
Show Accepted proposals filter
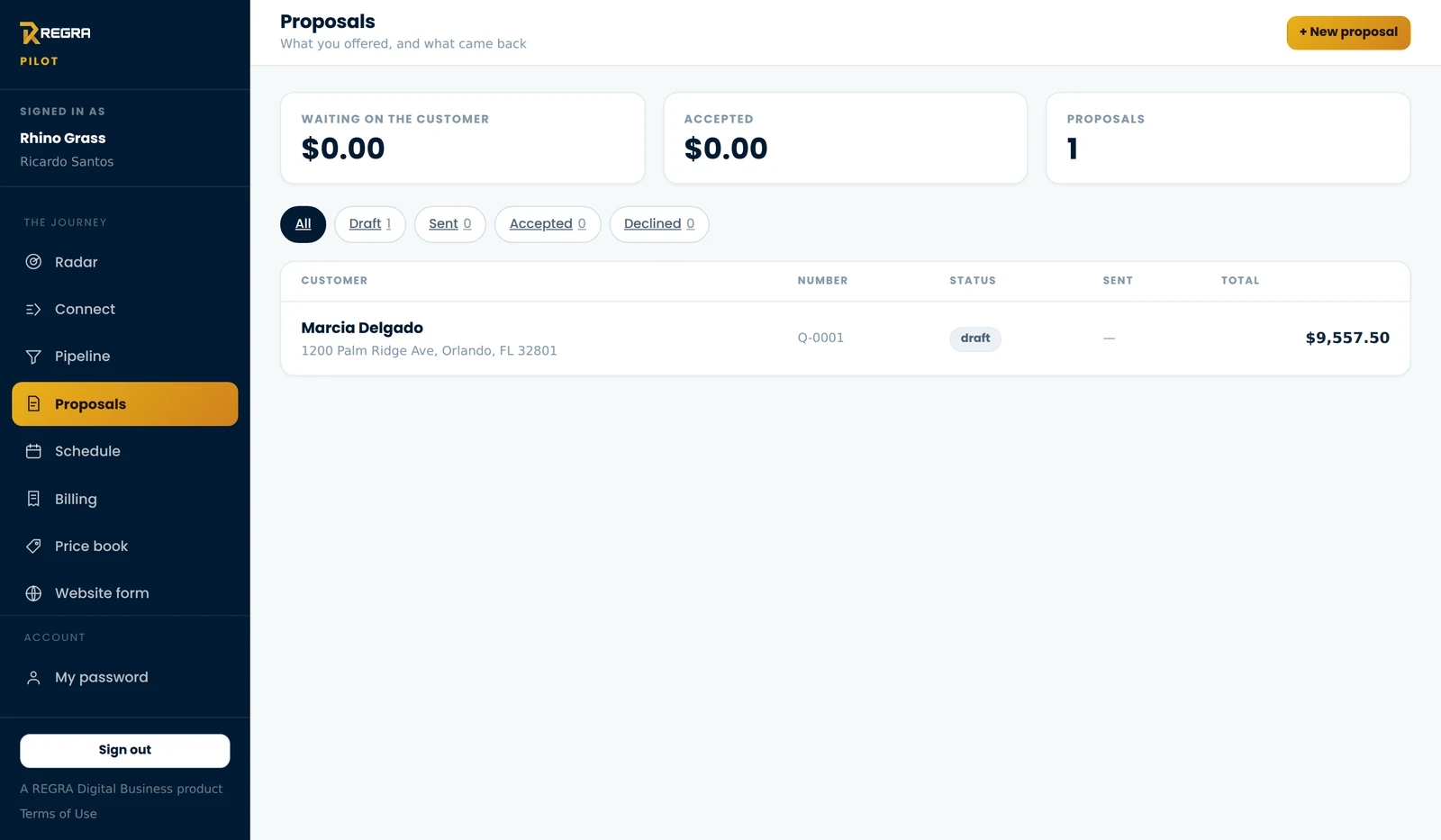548,224
